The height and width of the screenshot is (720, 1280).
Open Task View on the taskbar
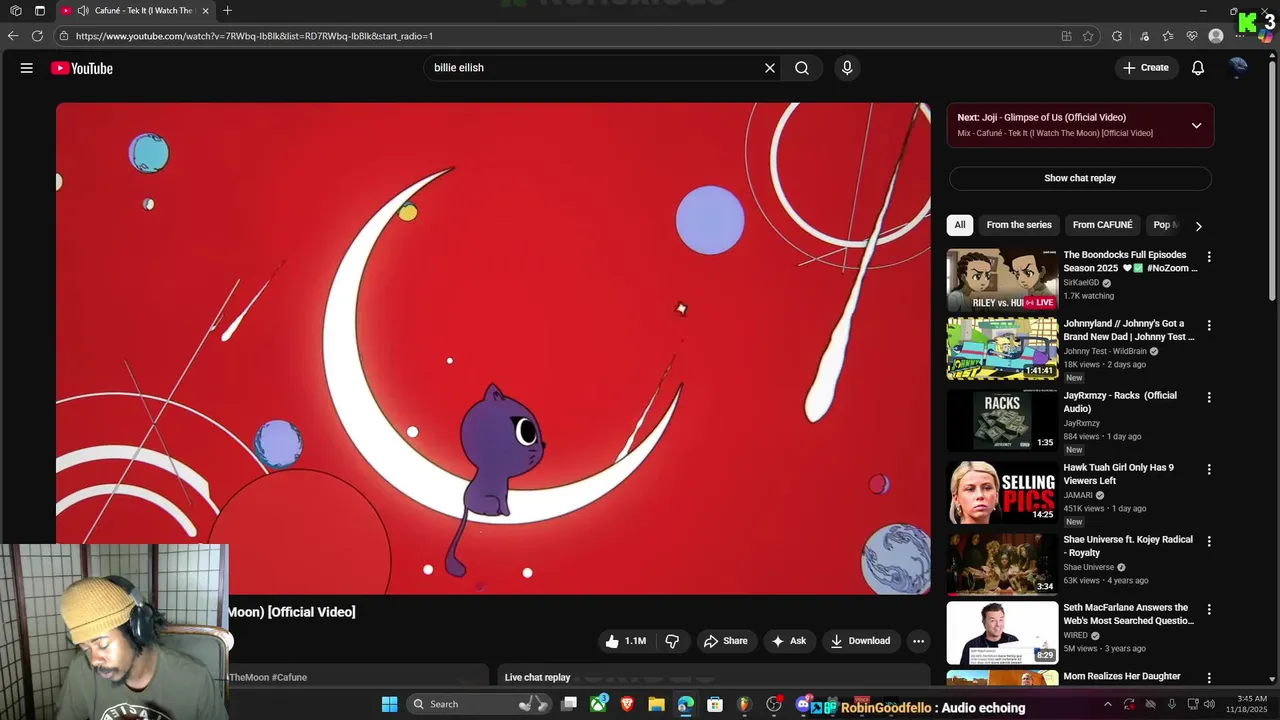pyautogui.click(x=569, y=704)
